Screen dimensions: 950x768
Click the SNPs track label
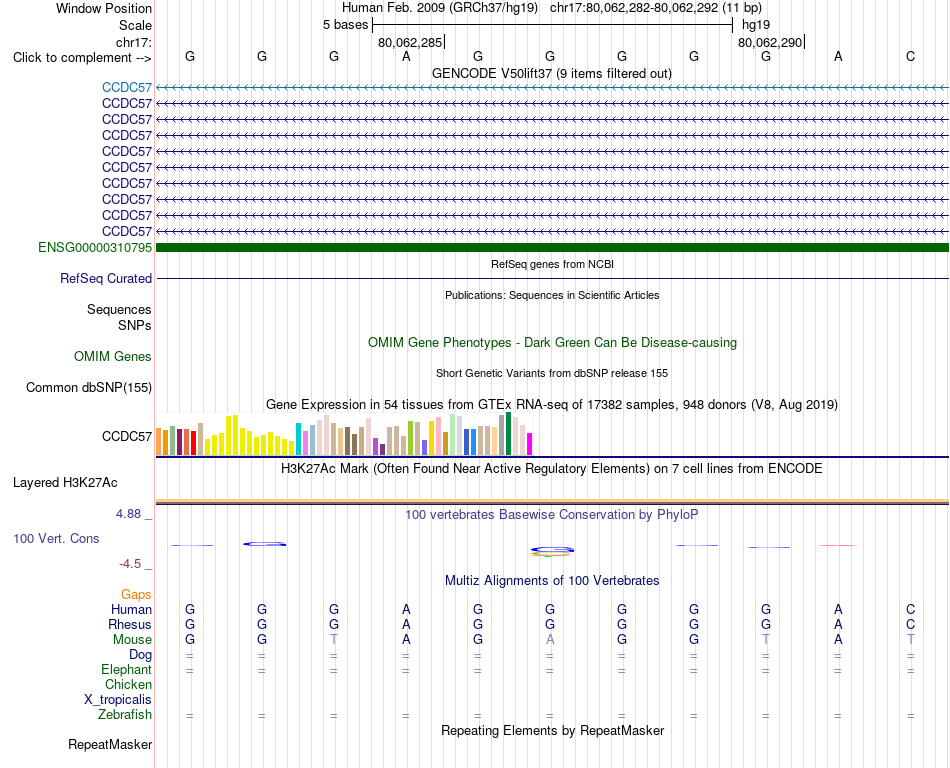[135, 325]
